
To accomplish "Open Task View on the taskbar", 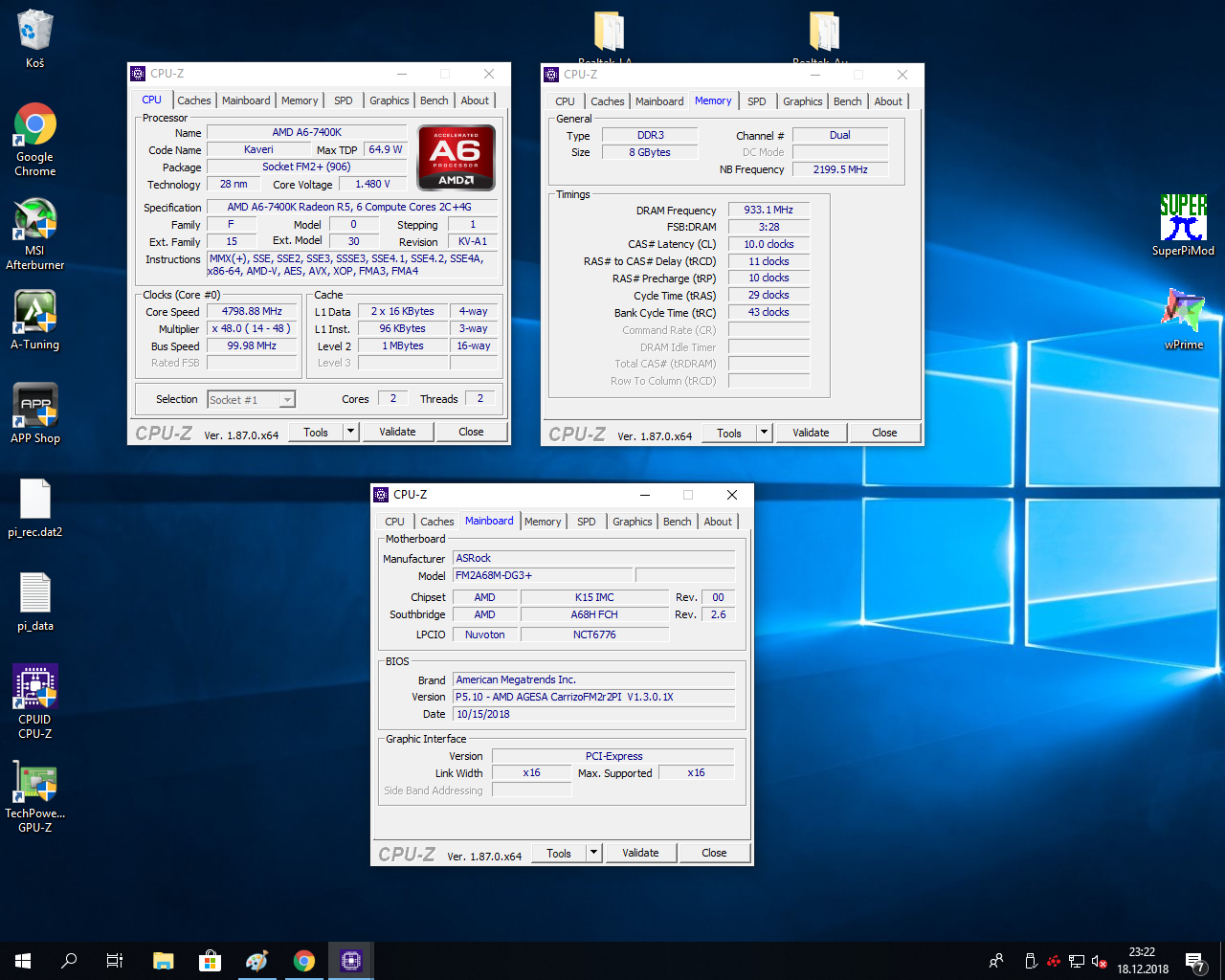I will click(x=115, y=961).
